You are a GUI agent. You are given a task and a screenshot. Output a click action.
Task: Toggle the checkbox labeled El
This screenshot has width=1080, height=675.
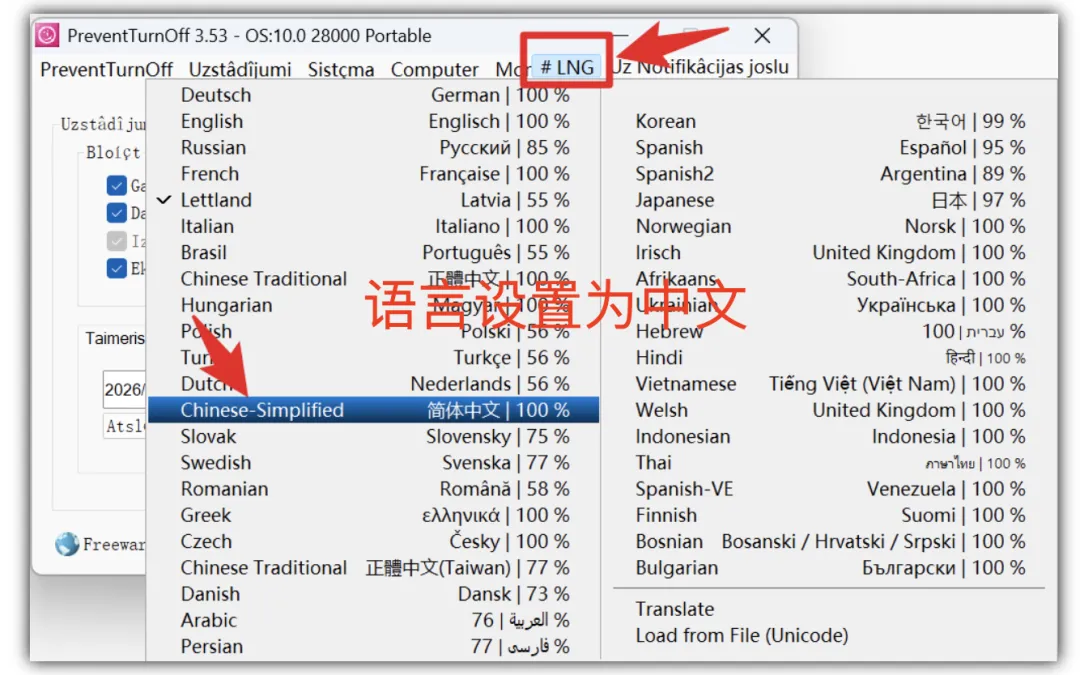coord(116,268)
